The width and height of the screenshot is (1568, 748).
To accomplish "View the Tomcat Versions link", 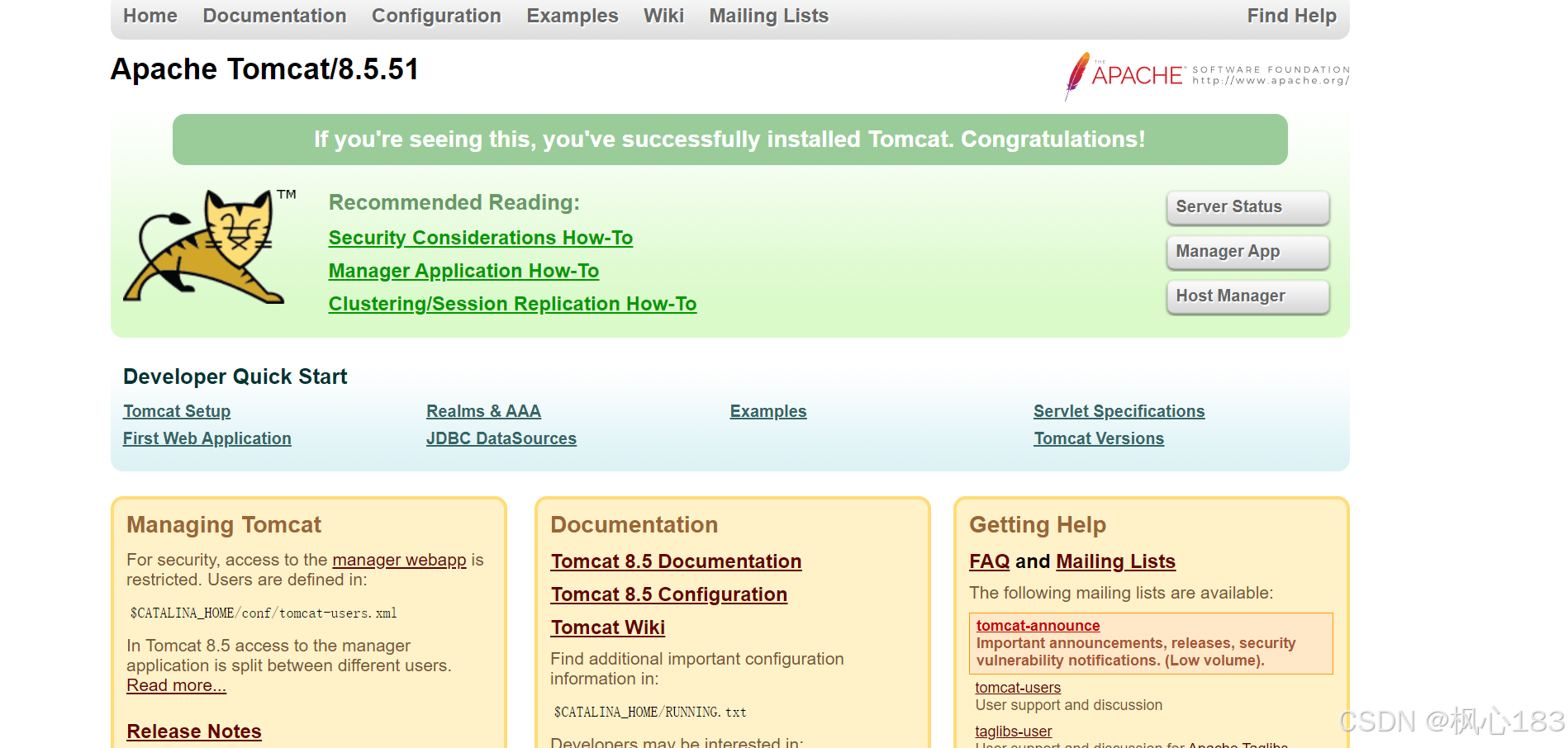I will [x=1099, y=438].
